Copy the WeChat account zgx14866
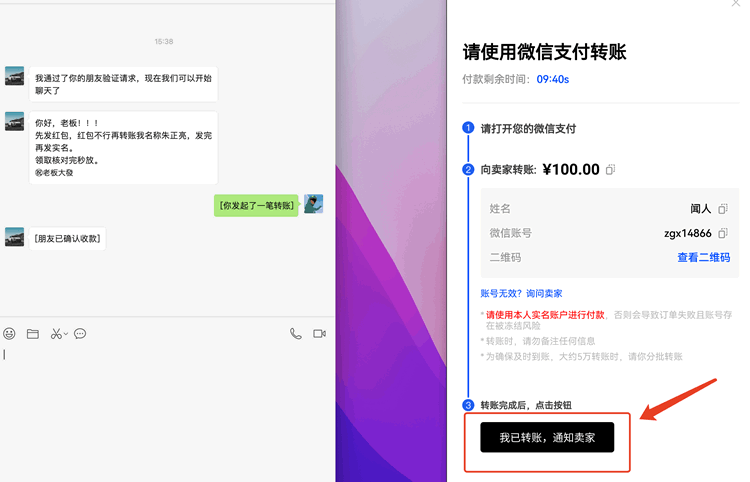Viewport: 750px width, 482px height. 723,233
